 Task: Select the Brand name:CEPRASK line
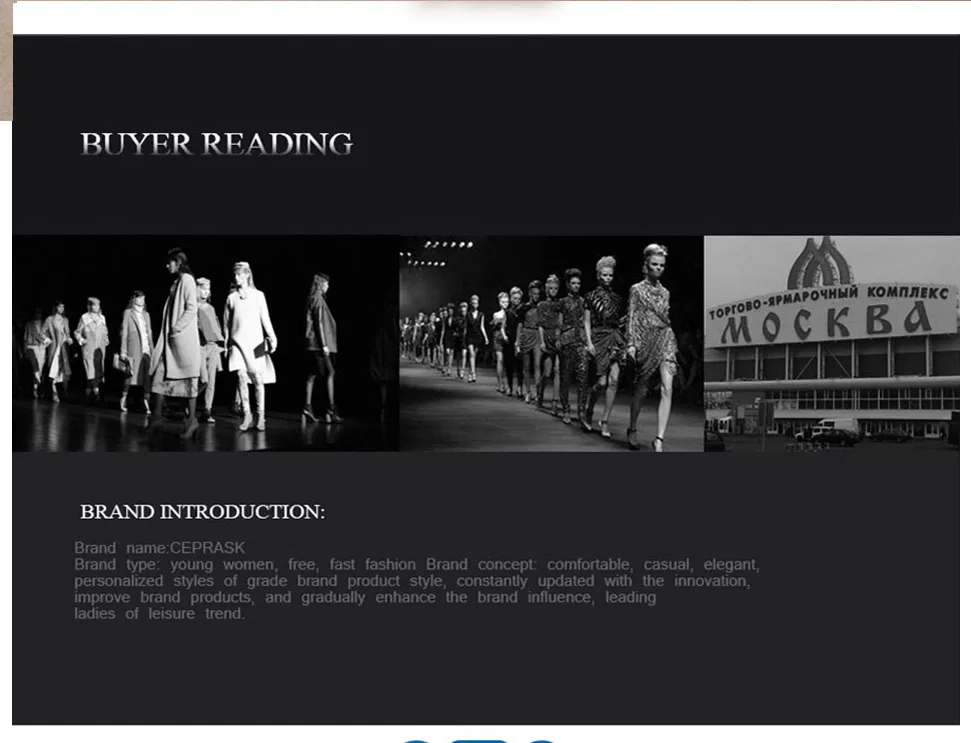[x=160, y=548]
